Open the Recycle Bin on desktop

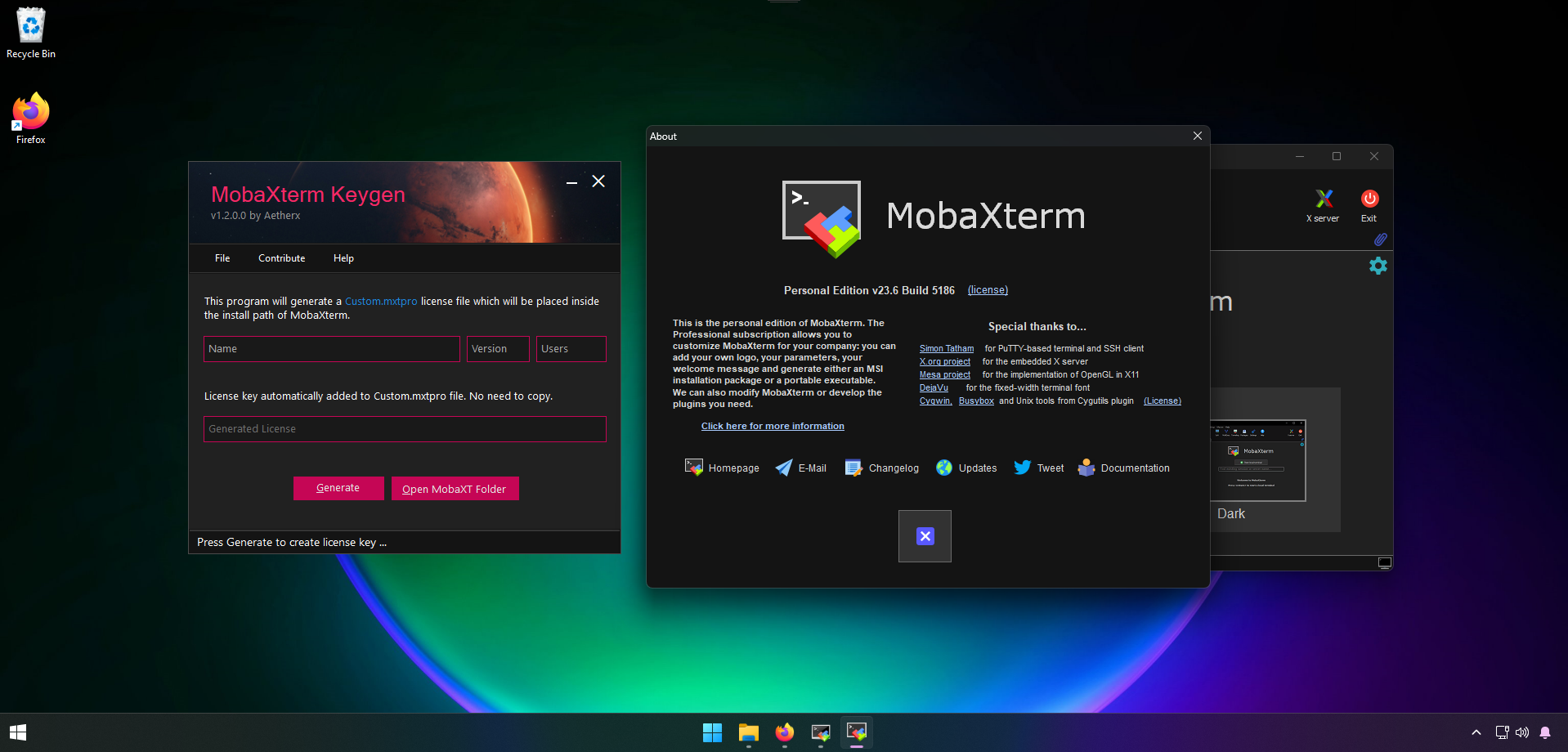click(x=31, y=34)
